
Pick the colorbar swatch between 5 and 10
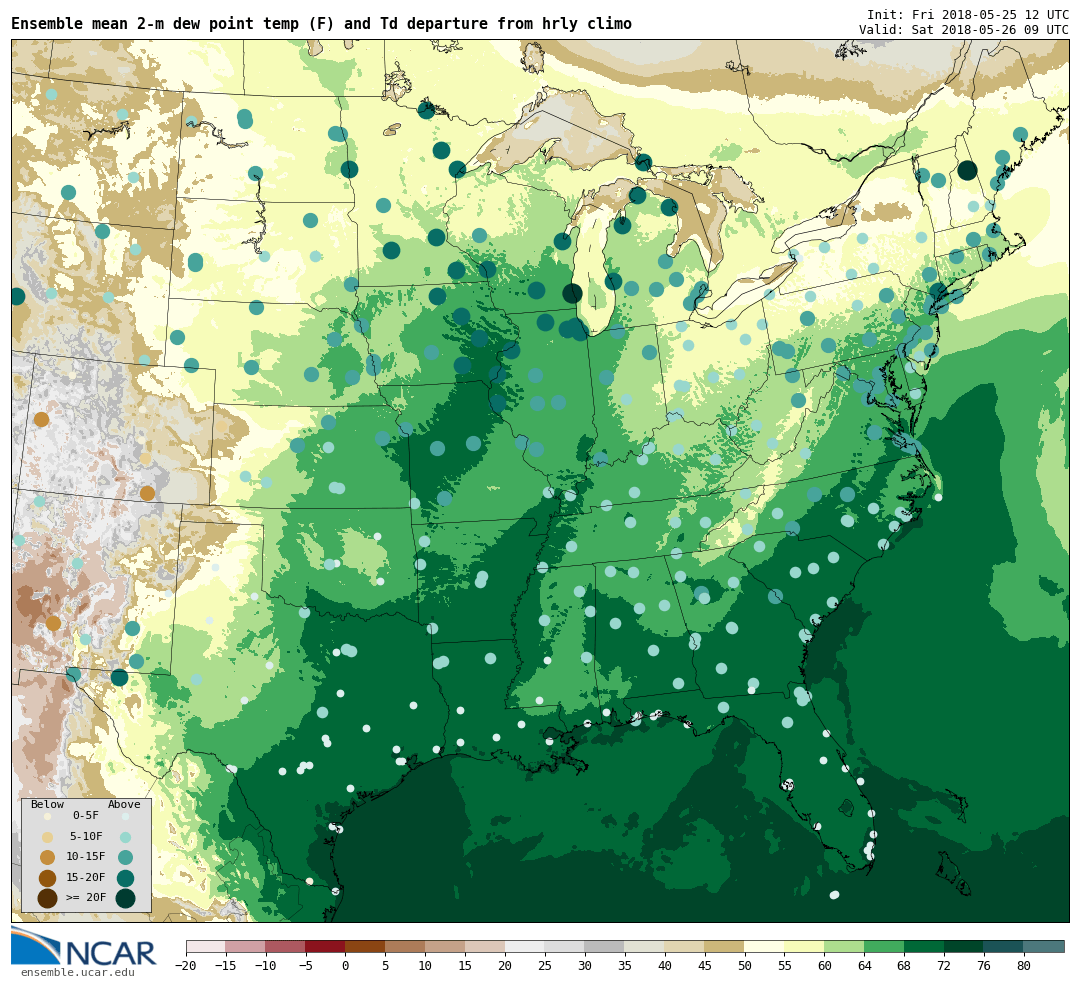(x=406, y=946)
